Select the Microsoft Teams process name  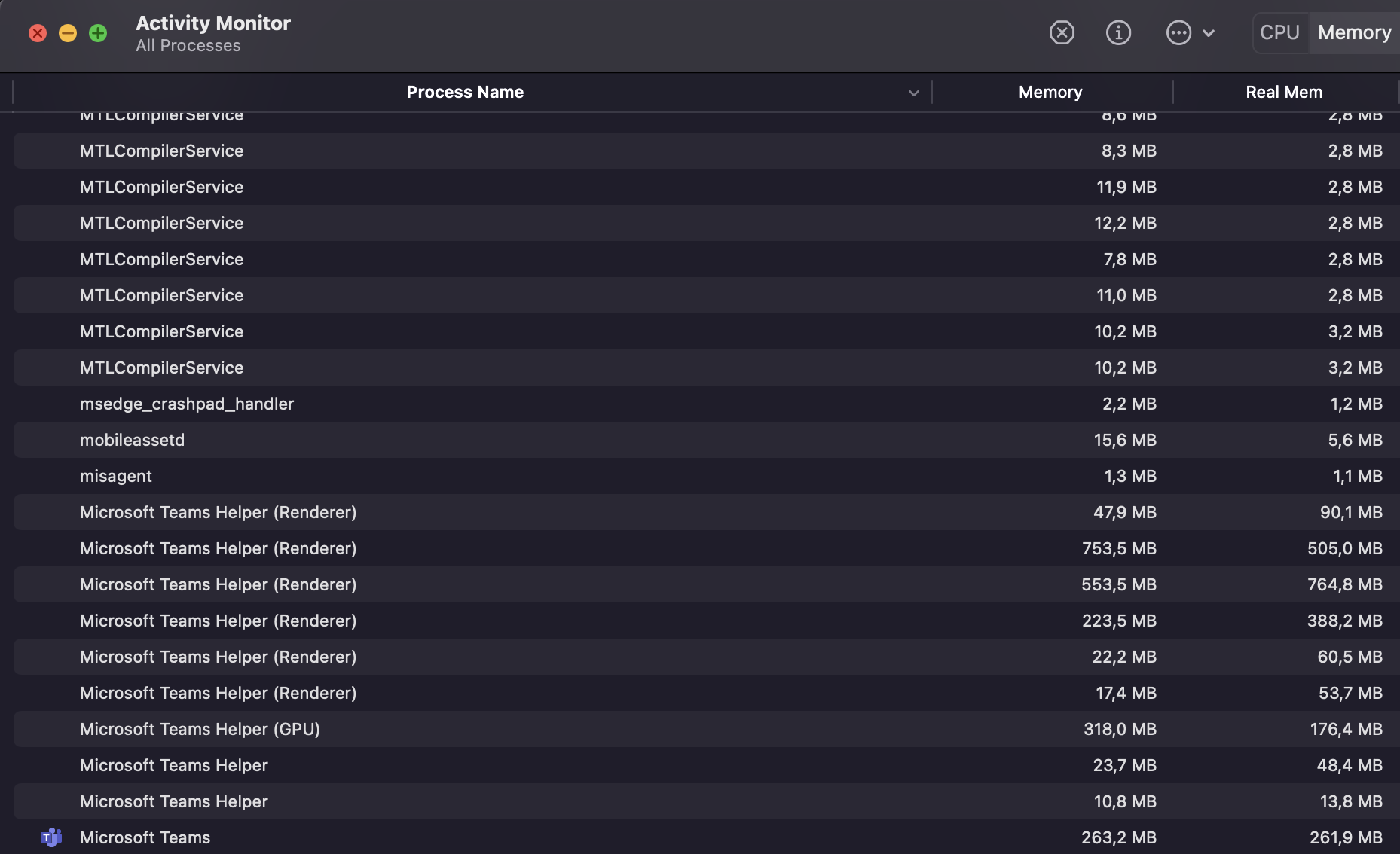click(x=145, y=837)
